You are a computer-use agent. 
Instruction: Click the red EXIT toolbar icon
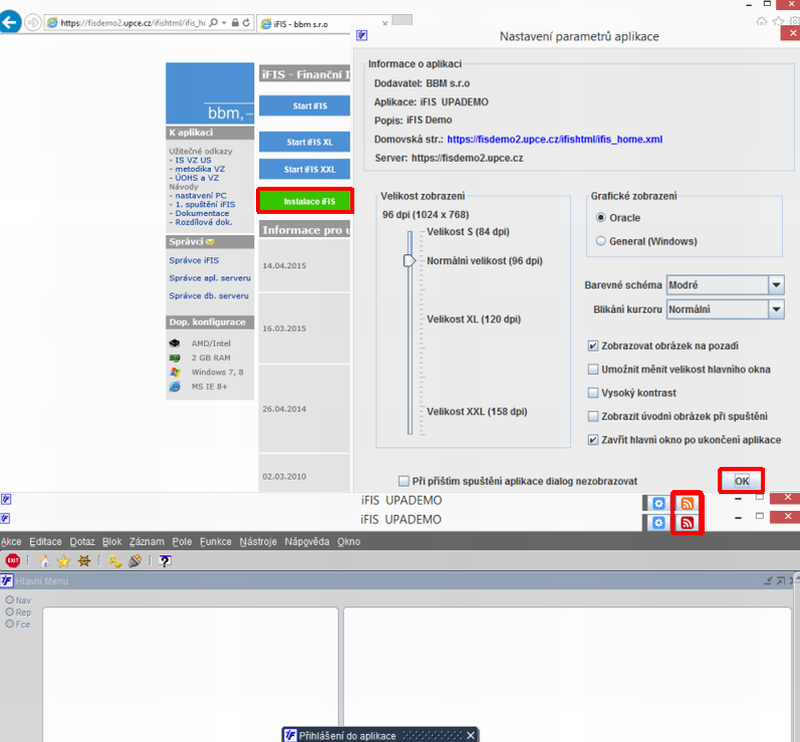coord(13,561)
